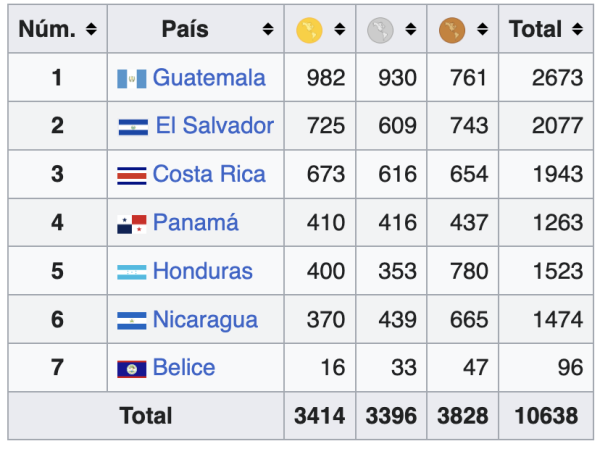
Task: Follow the Honduras country link
Action: pyautogui.click(x=202, y=272)
